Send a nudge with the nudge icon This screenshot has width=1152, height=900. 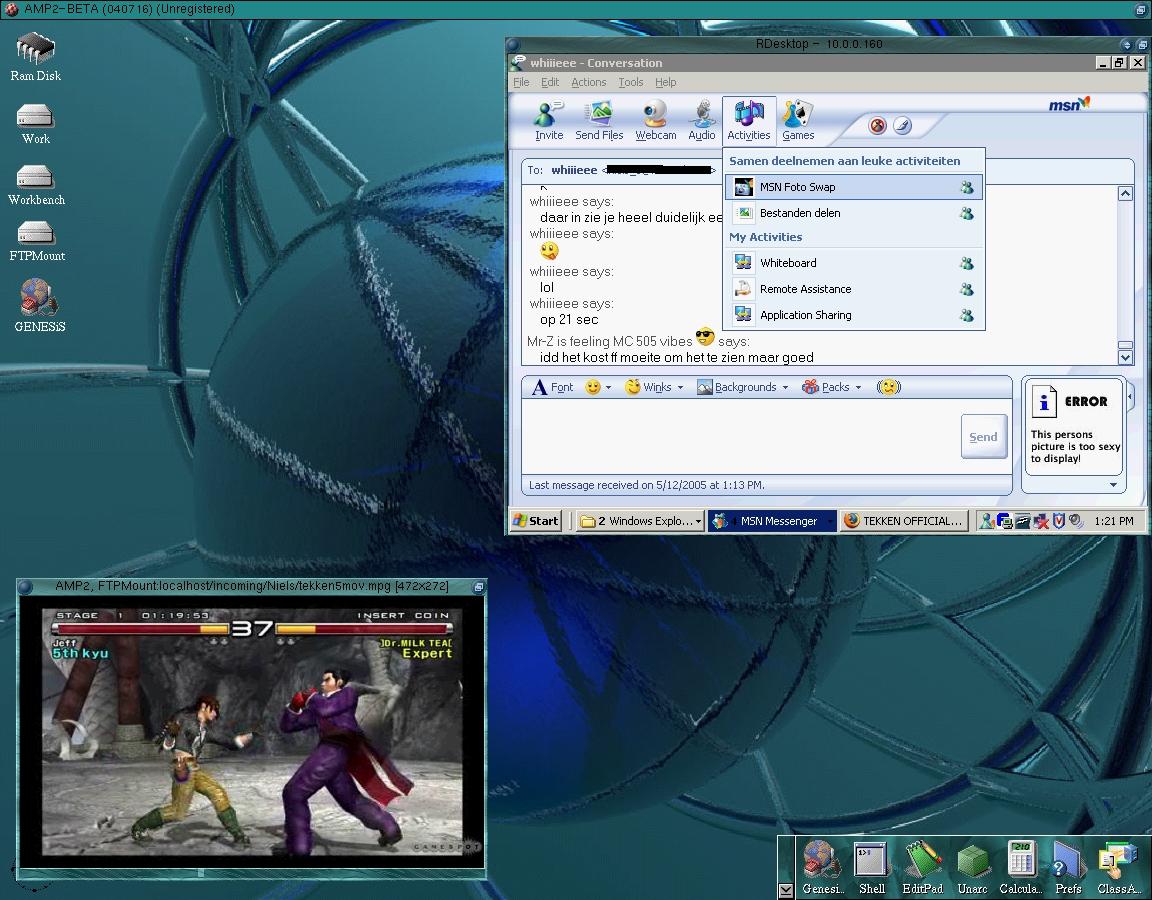888,387
